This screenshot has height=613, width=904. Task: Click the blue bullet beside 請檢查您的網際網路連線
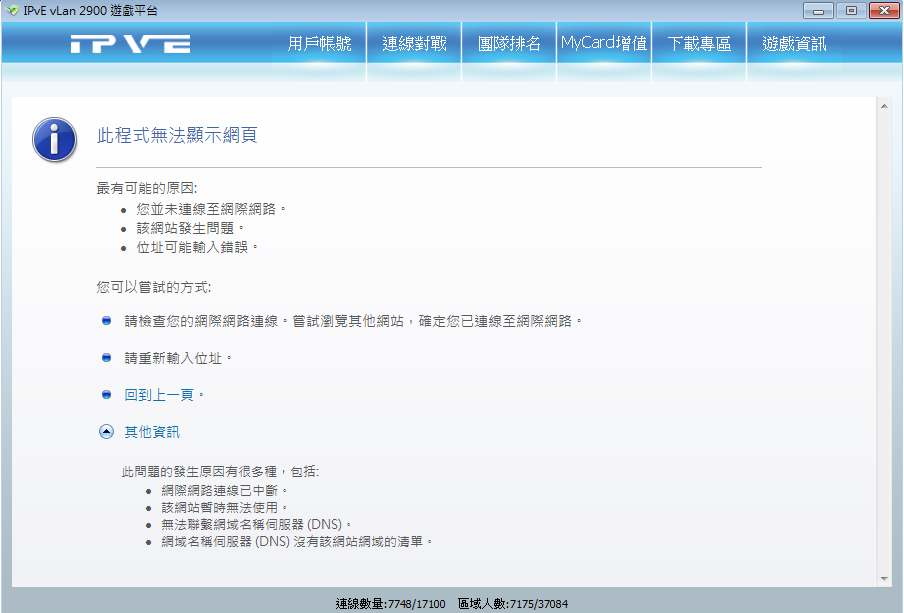click(x=106, y=321)
